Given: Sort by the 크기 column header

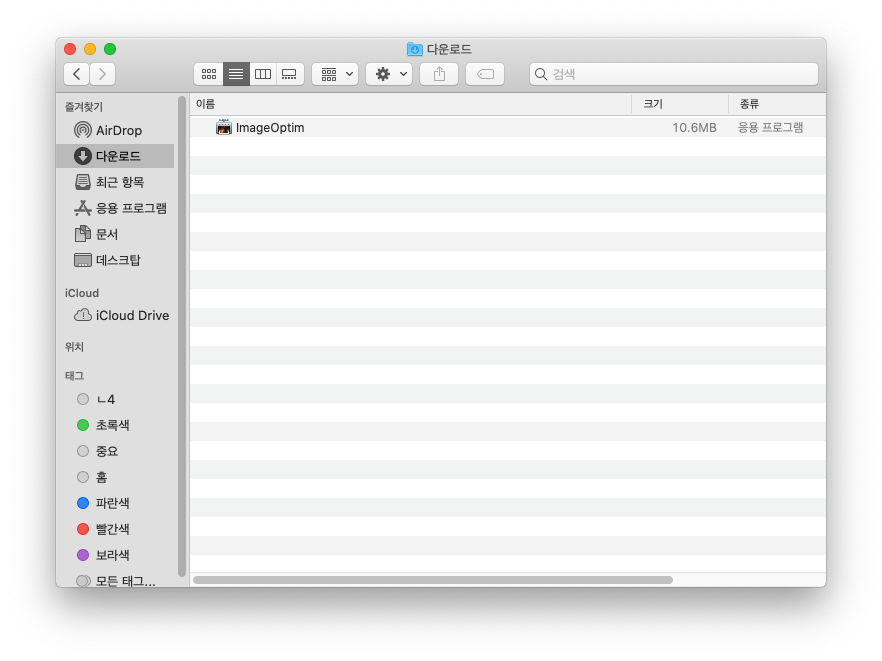Looking at the screenshot, I should click(x=680, y=104).
